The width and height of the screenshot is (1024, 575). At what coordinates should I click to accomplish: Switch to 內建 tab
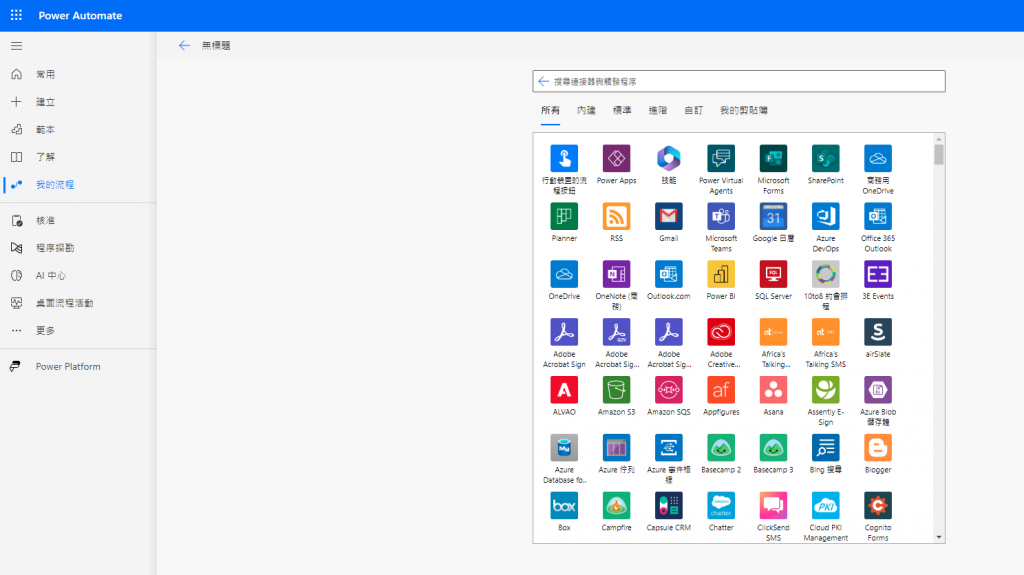pos(586,110)
